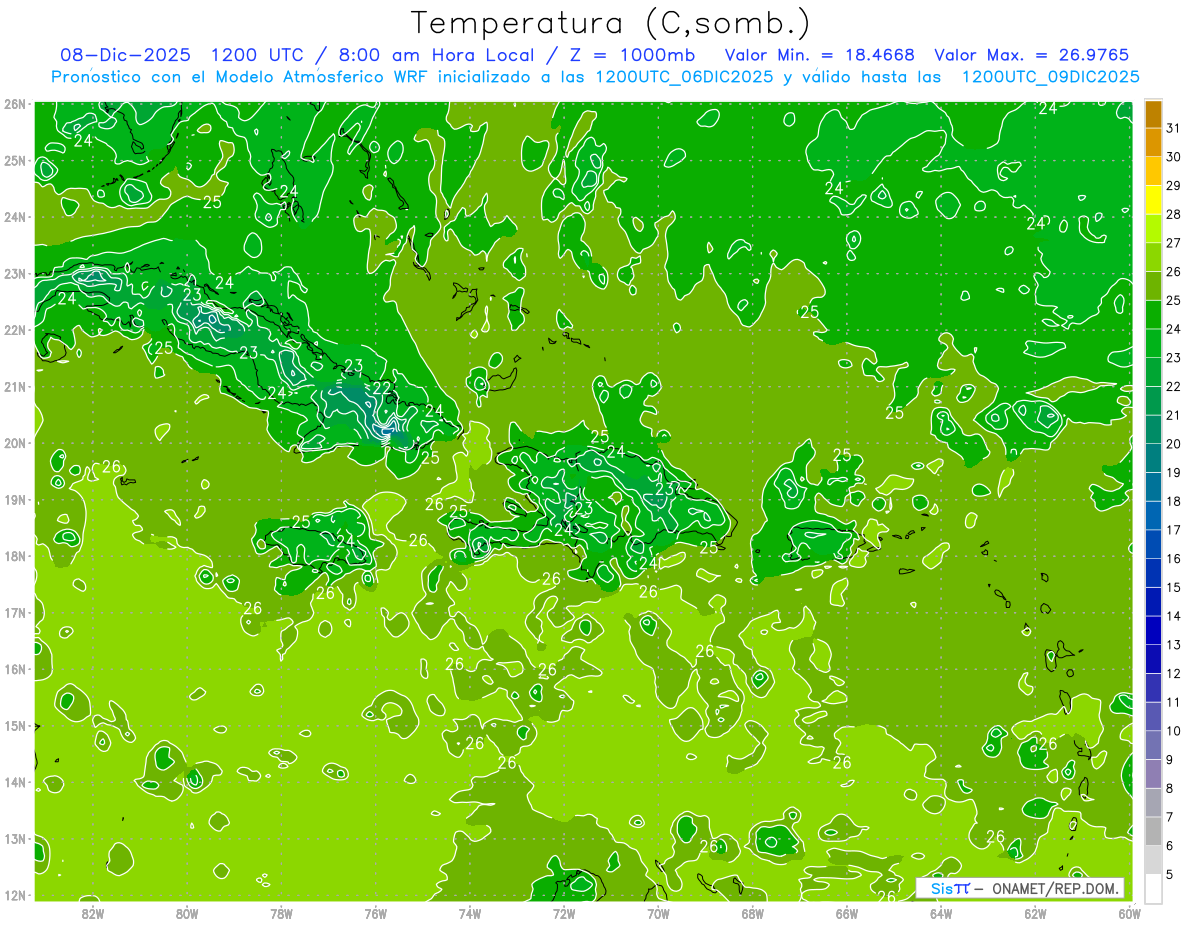1200x927 pixels.
Task: Click the "76W" longitude axis label
Action: 376,913
